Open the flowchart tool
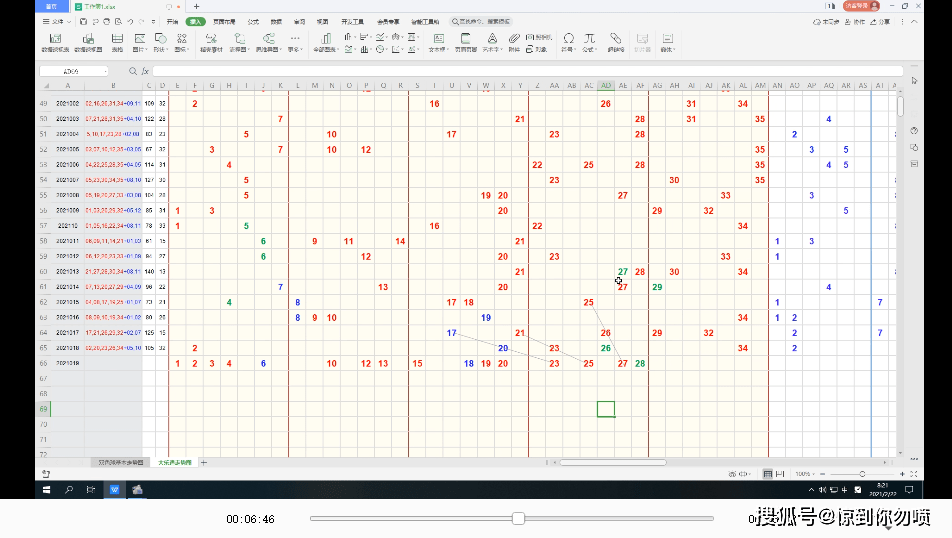The height and width of the screenshot is (538, 952). 239,42
